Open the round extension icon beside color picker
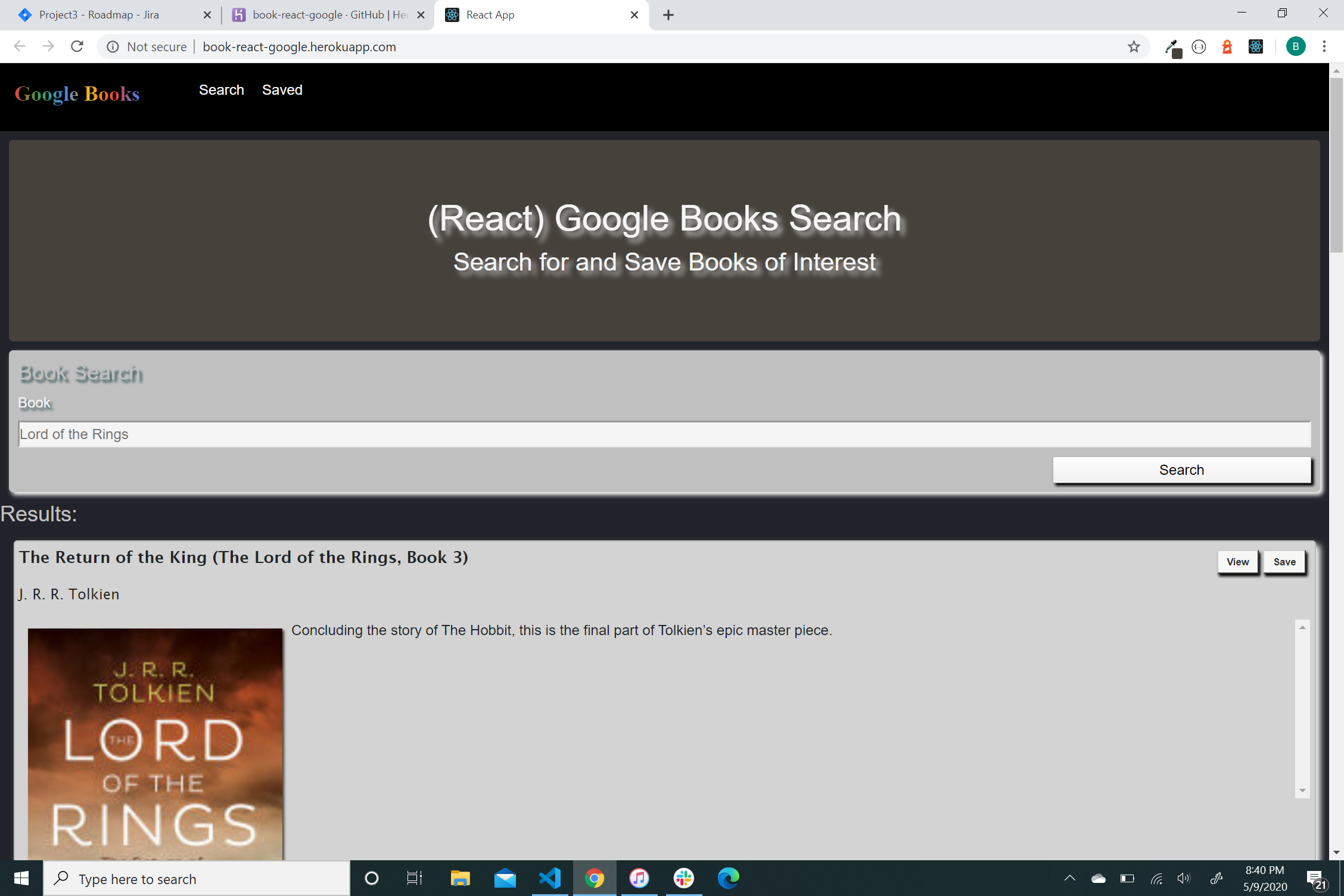 pyautogui.click(x=1199, y=46)
